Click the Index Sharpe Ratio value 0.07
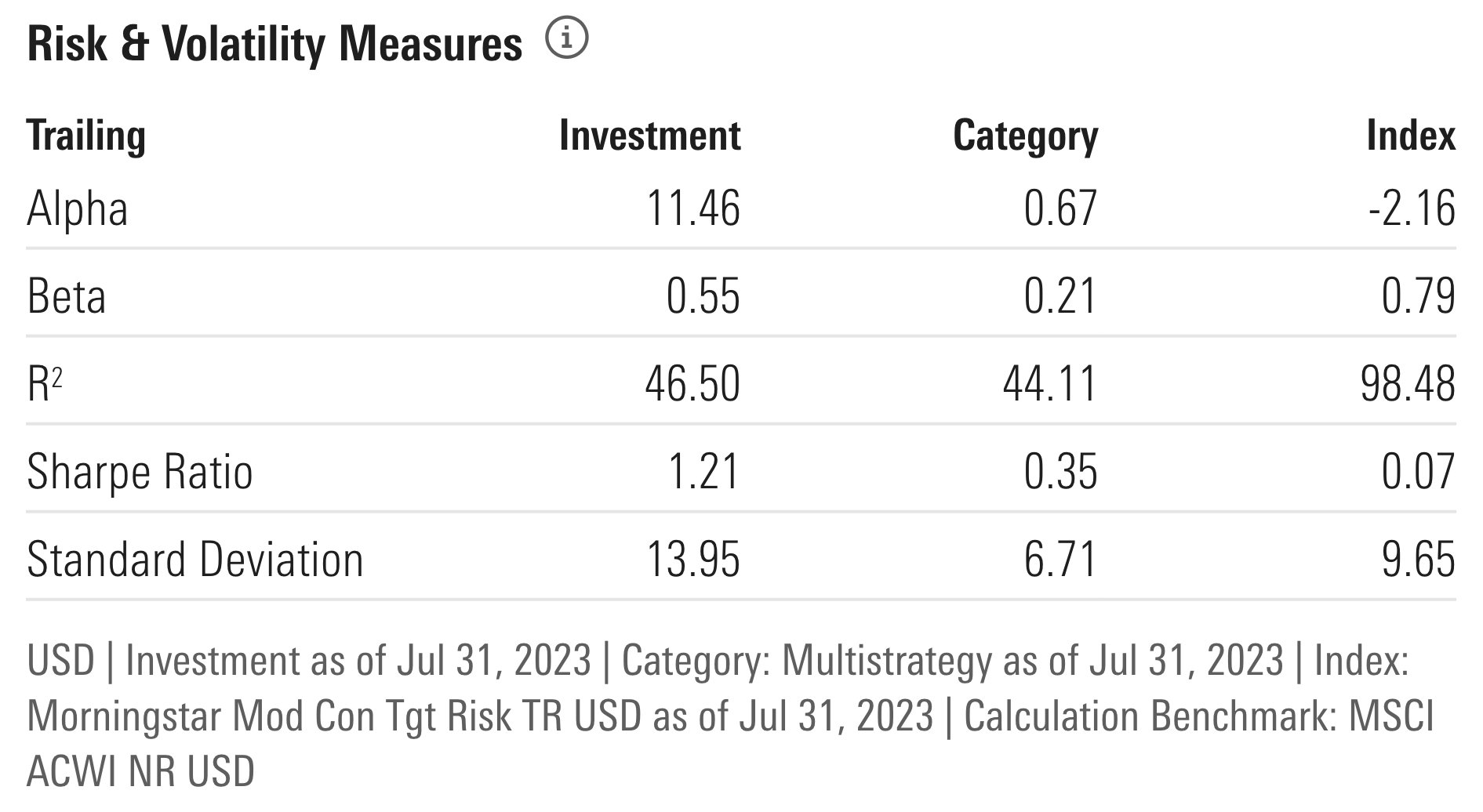This screenshot has width=1483, height=812. coord(1418,472)
